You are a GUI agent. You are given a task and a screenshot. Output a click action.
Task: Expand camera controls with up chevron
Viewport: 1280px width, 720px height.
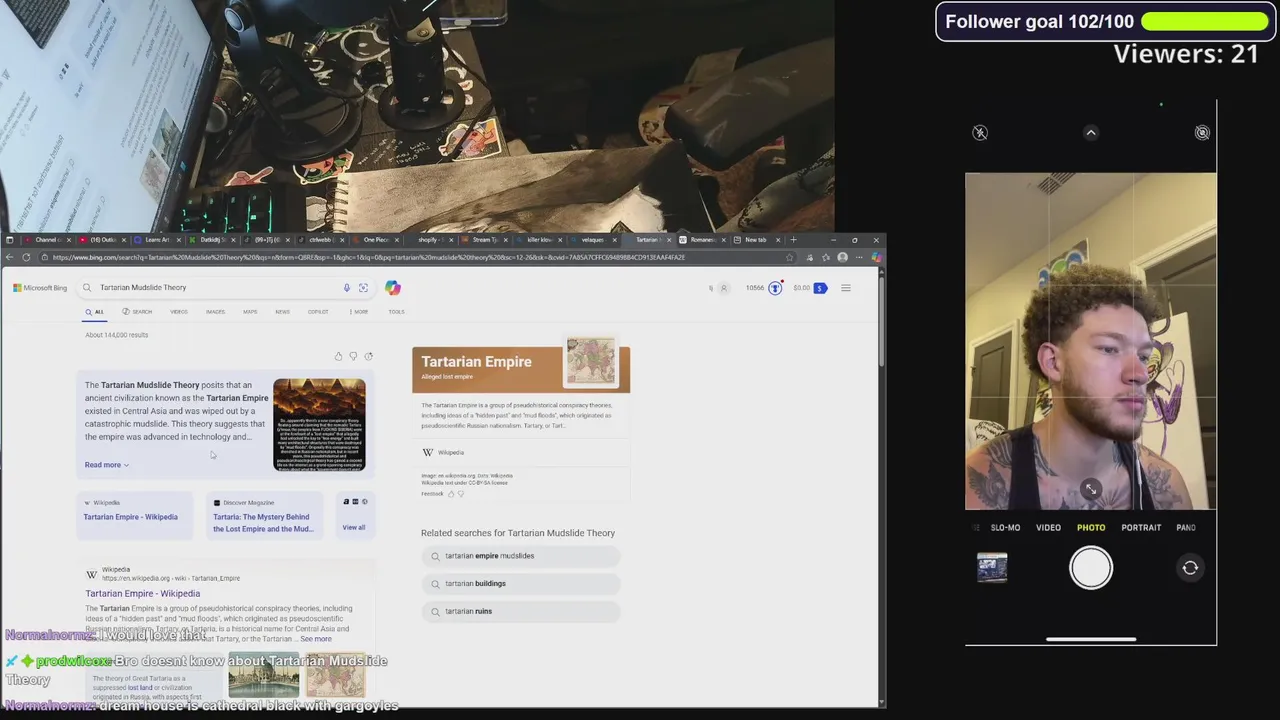pos(1091,133)
